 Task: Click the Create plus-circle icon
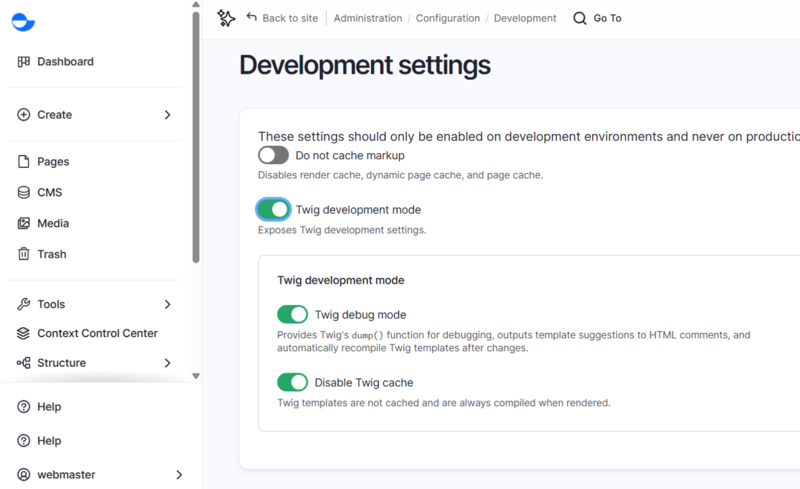pos(23,115)
